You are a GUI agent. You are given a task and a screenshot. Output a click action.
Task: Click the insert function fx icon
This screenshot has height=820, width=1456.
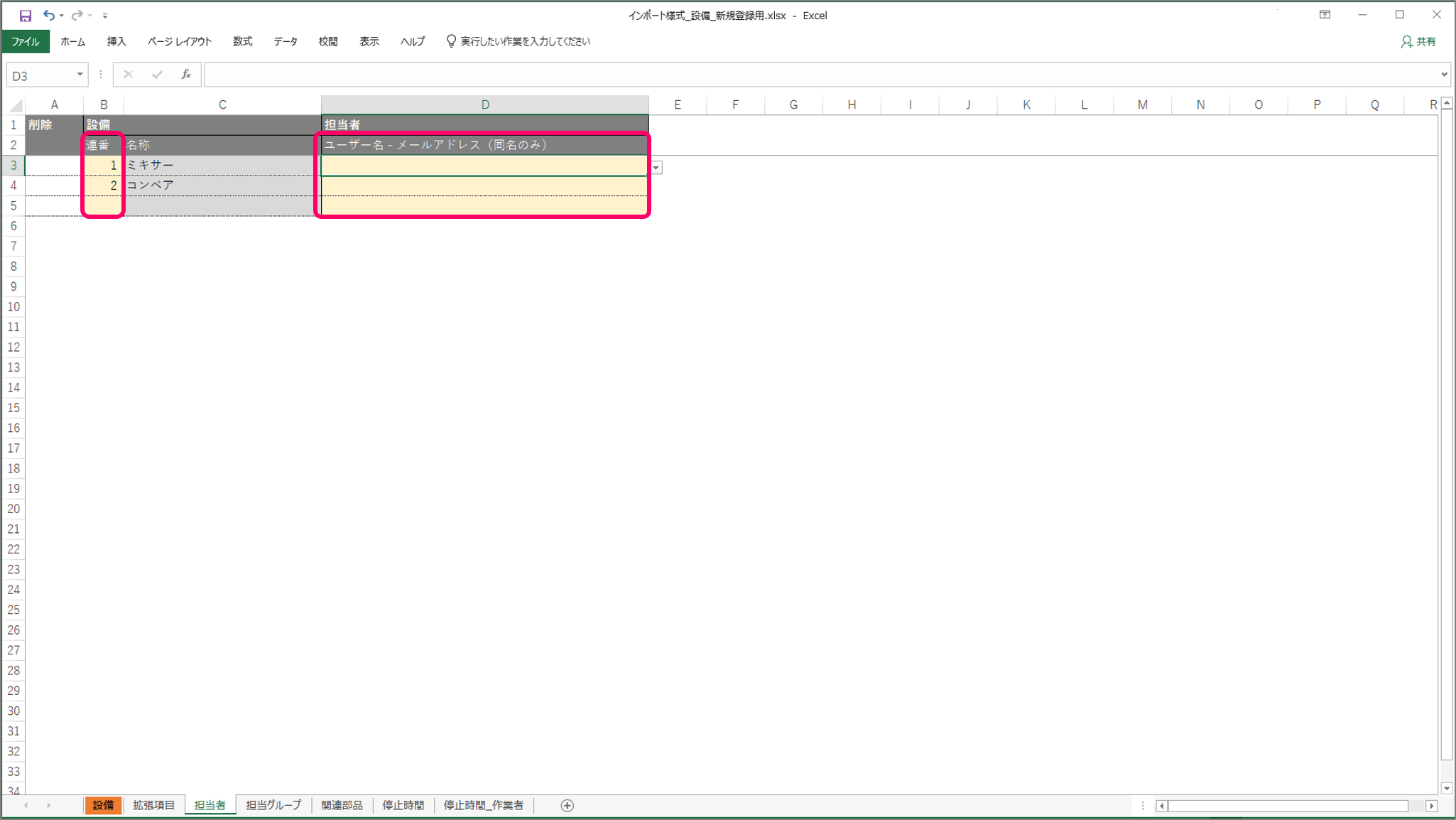coord(186,75)
